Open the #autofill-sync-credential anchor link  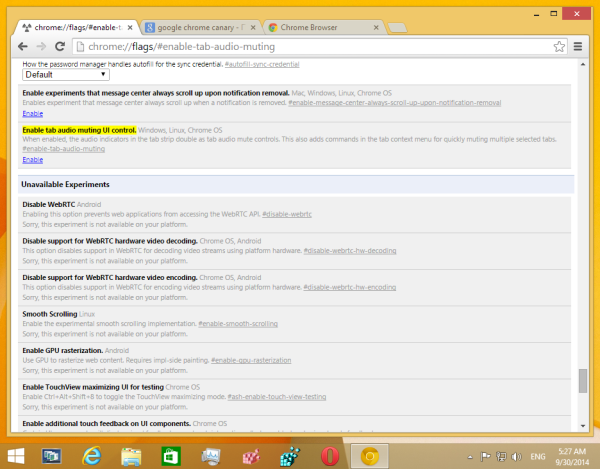262,64
